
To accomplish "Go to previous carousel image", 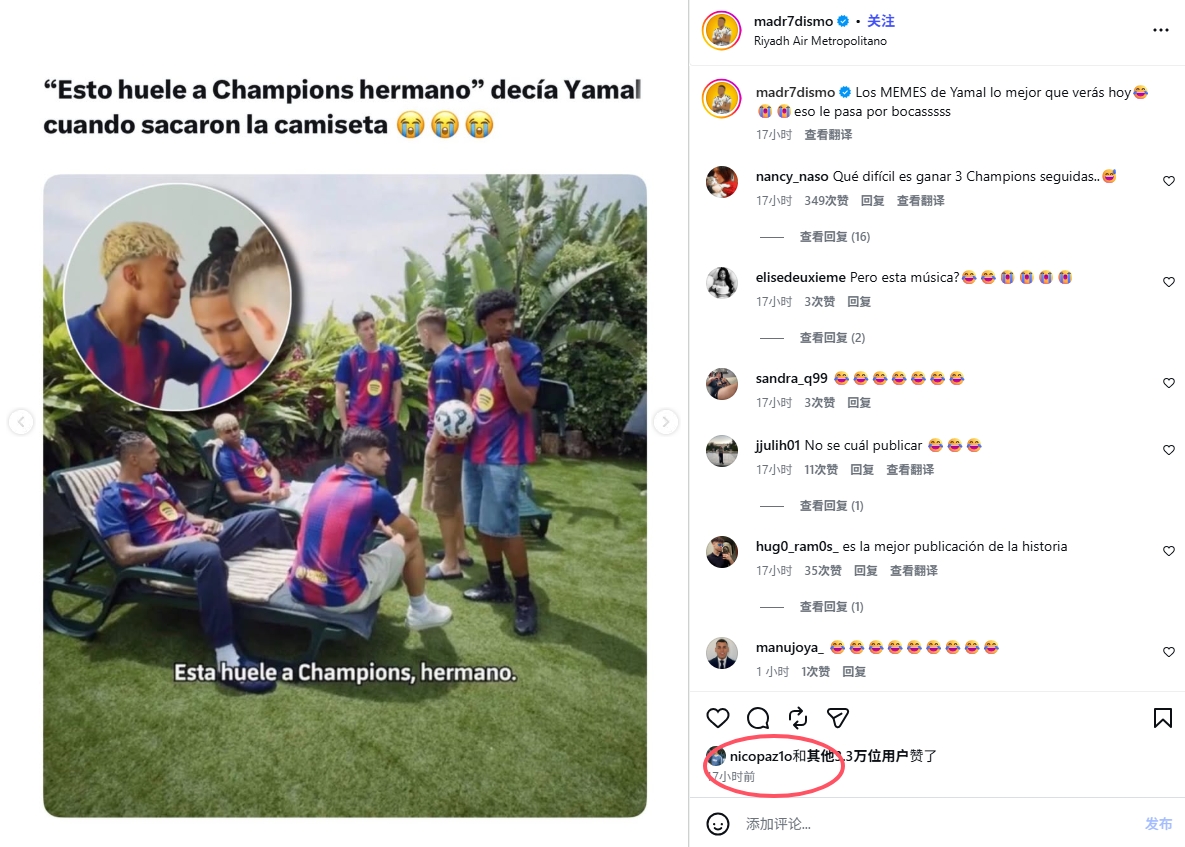I will click(21, 423).
